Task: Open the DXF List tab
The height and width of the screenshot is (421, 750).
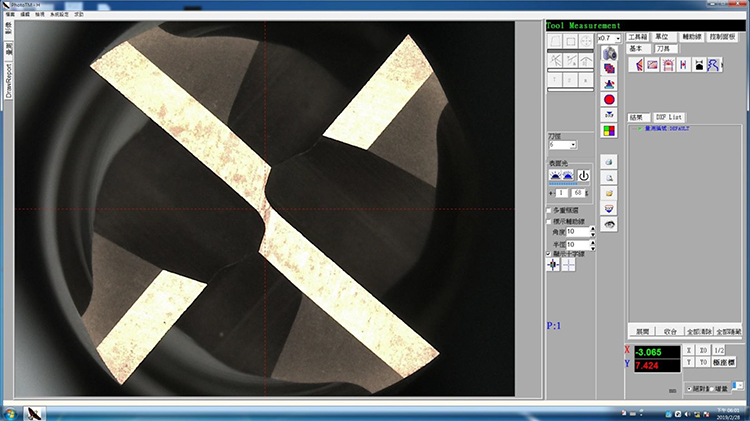Action: (668, 116)
